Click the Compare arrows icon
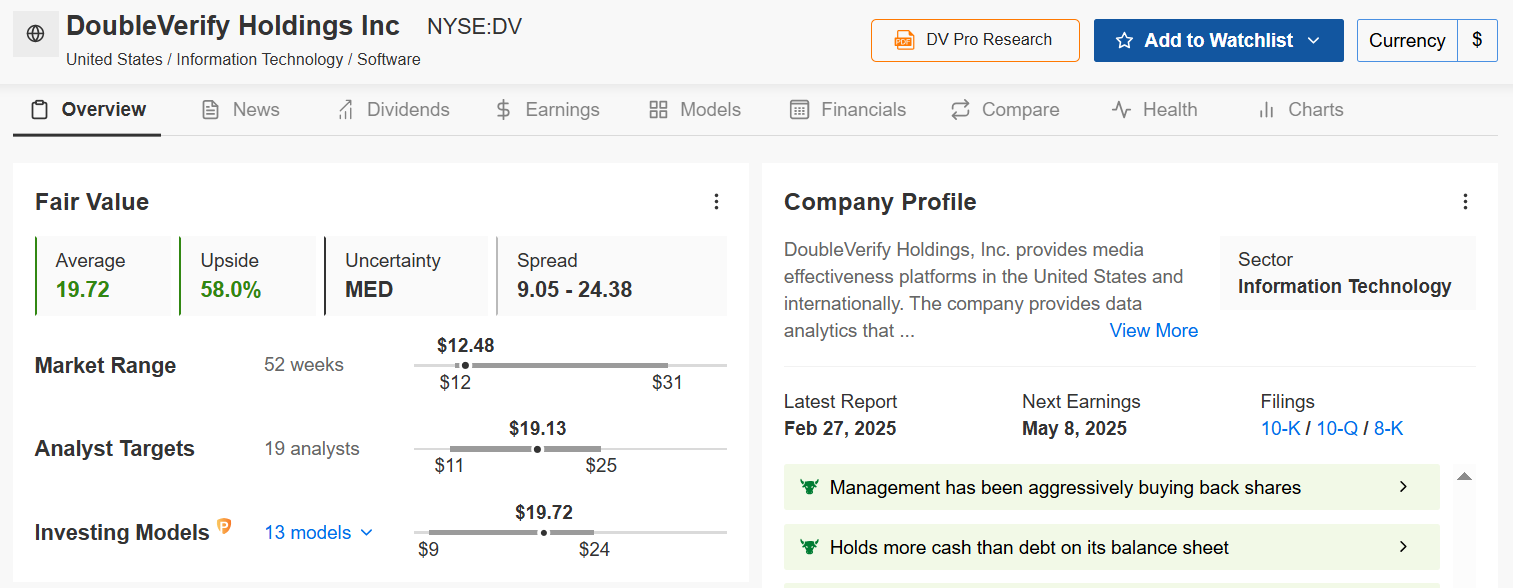Screen dimensions: 1513x588 960,110
